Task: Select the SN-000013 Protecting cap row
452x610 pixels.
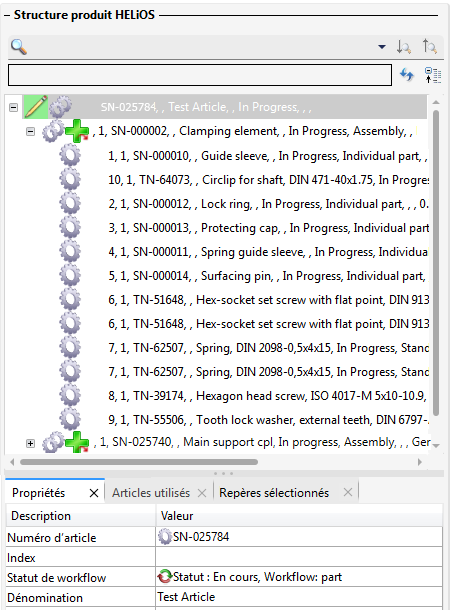Action: coord(268,228)
